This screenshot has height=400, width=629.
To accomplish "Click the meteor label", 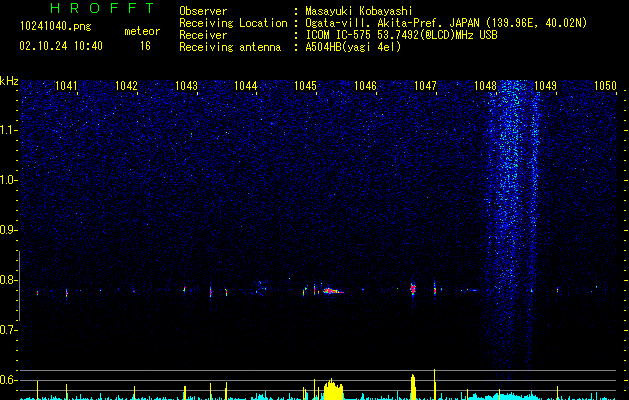I will (x=142, y=31).
